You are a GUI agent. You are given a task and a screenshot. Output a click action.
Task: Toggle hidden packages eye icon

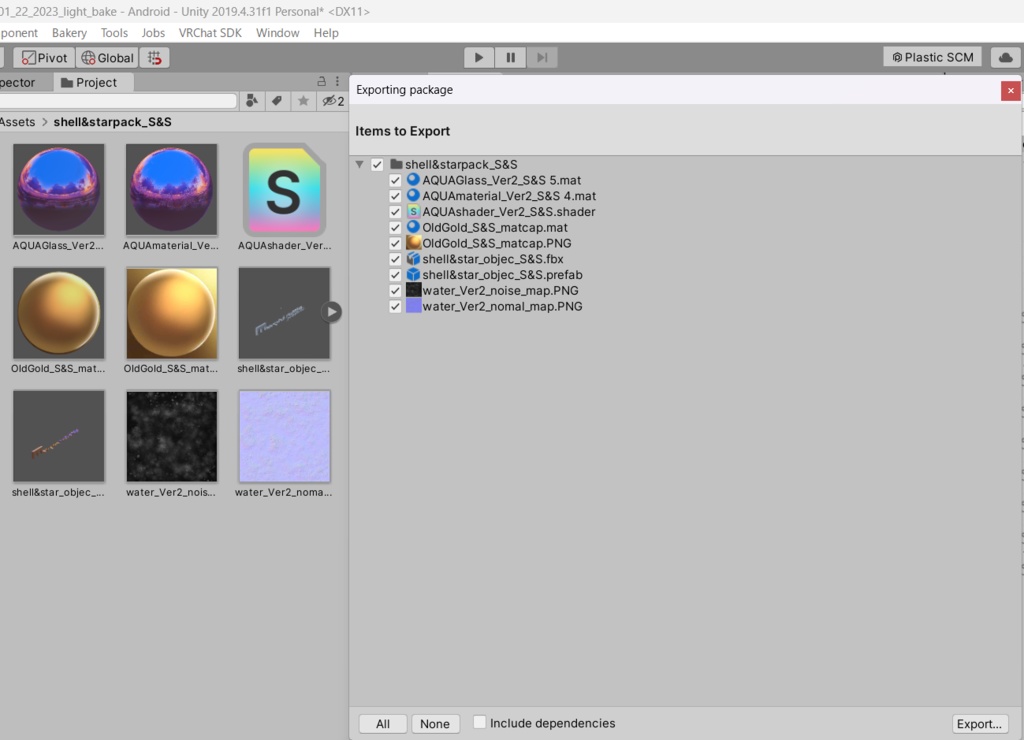(333, 101)
